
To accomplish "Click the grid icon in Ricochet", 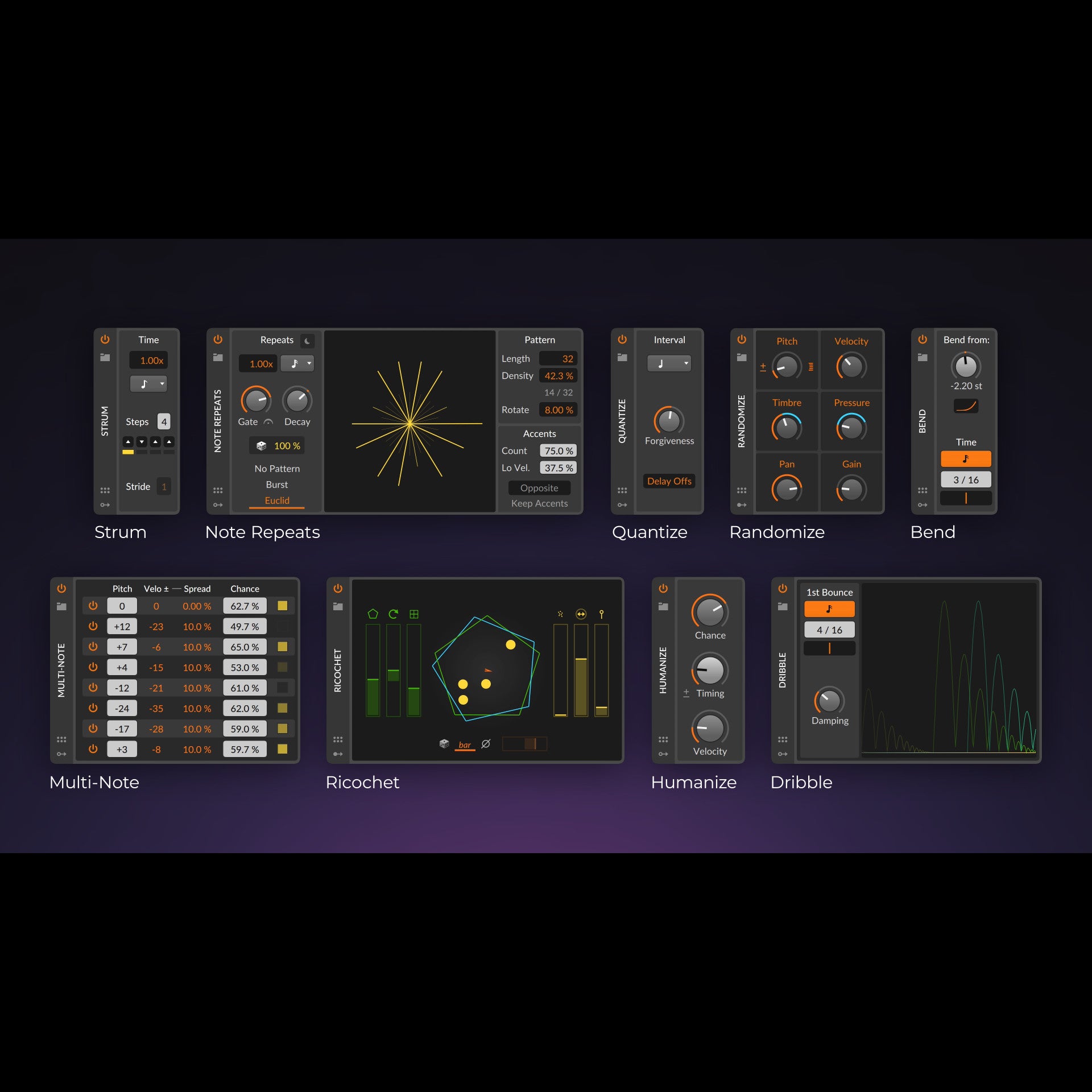I will click(414, 614).
